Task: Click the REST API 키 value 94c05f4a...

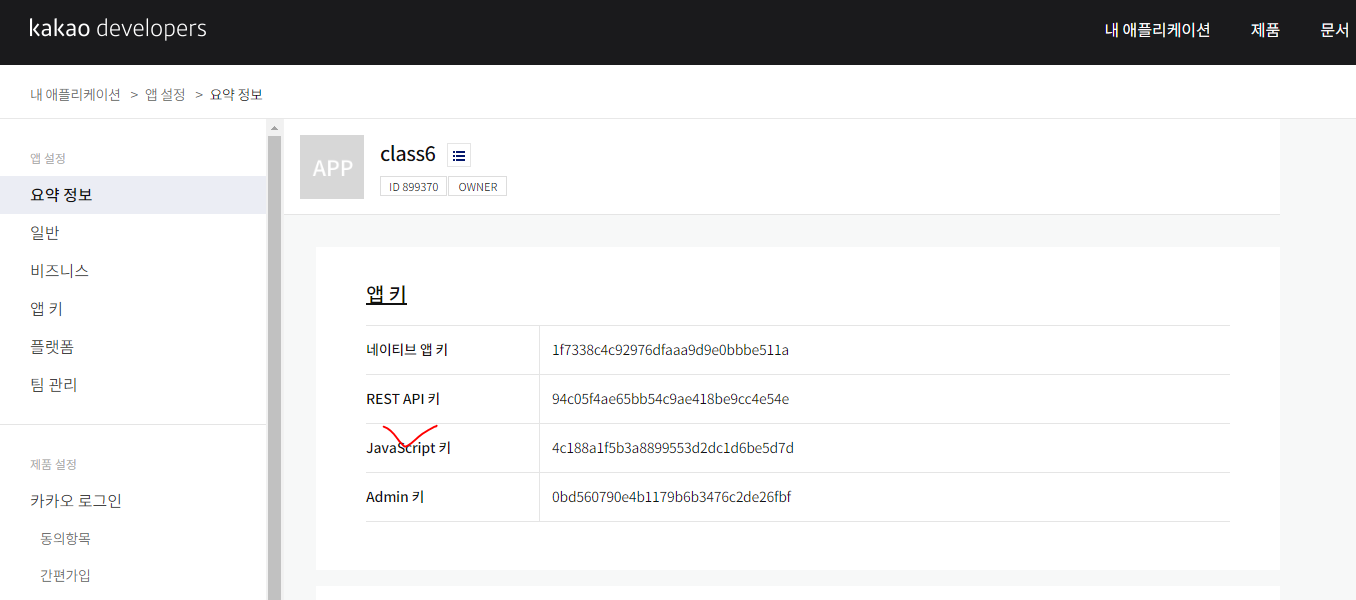Action: tap(670, 399)
